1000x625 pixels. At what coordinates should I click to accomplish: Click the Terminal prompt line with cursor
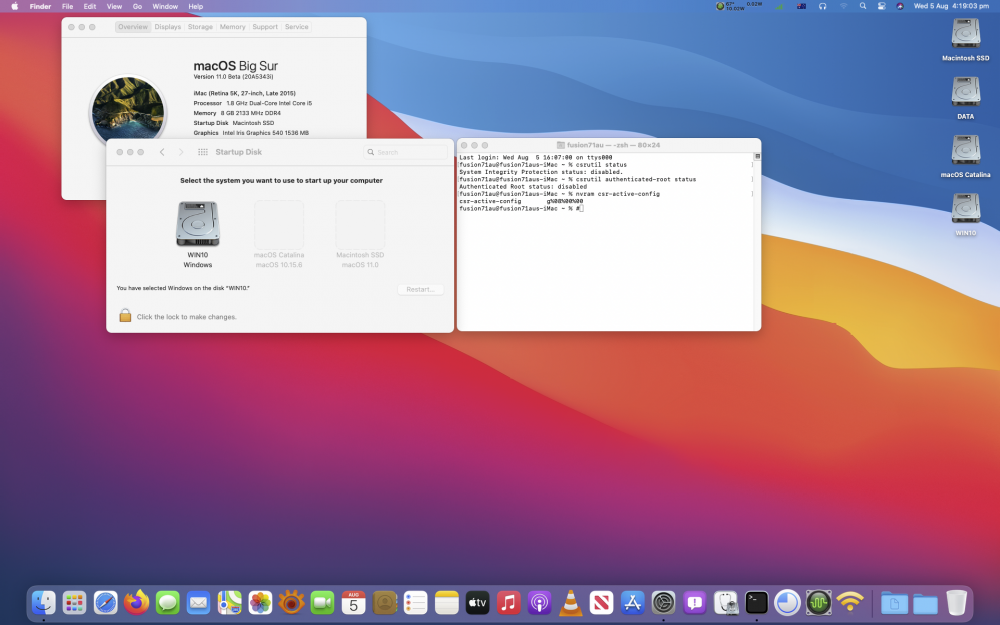point(521,209)
